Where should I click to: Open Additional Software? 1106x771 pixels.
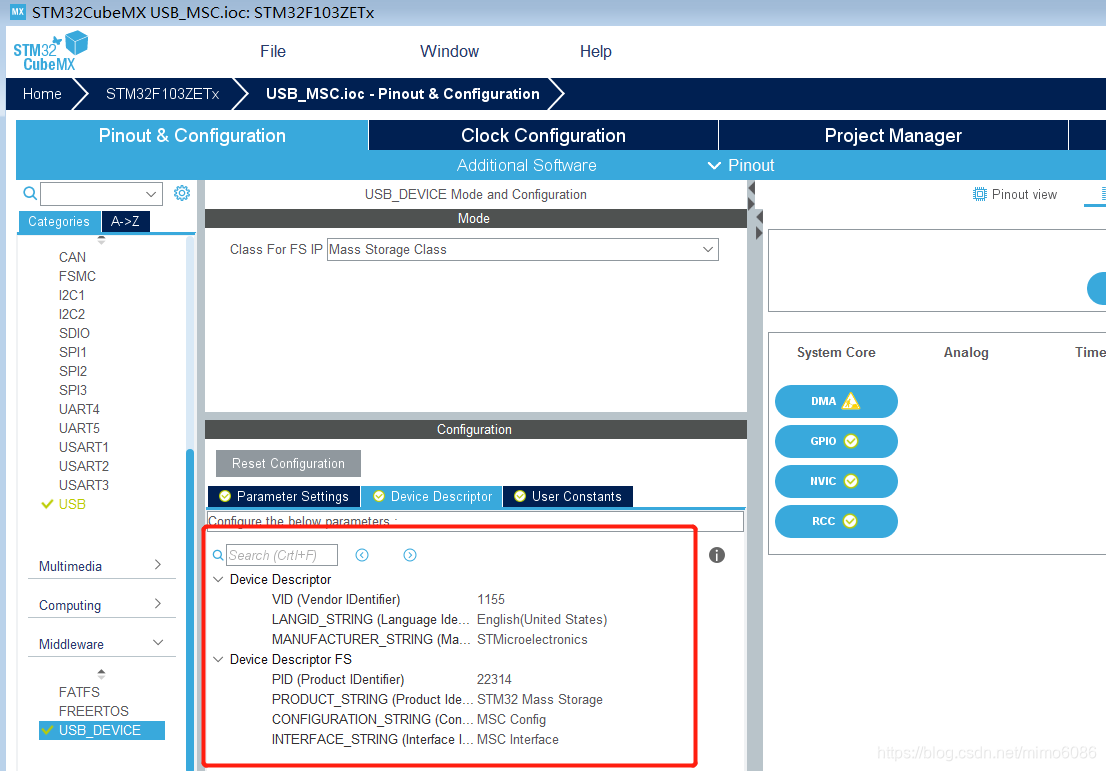[x=526, y=165]
